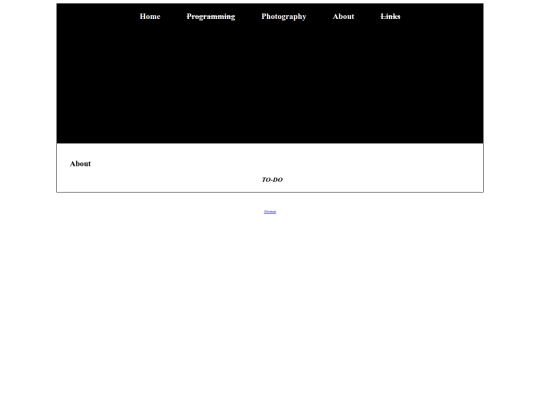
Task: Click the italic TO-DO text
Action: click(272, 179)
